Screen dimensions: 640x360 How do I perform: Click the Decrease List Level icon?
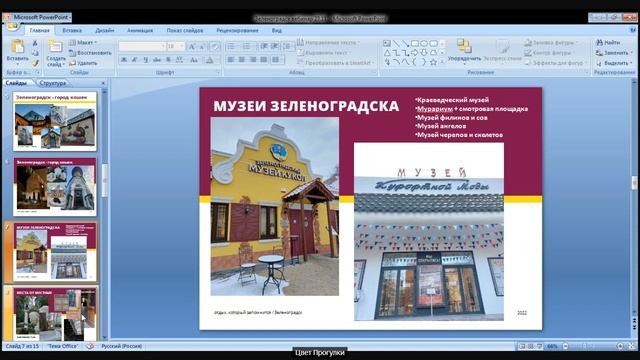[264, 47]
